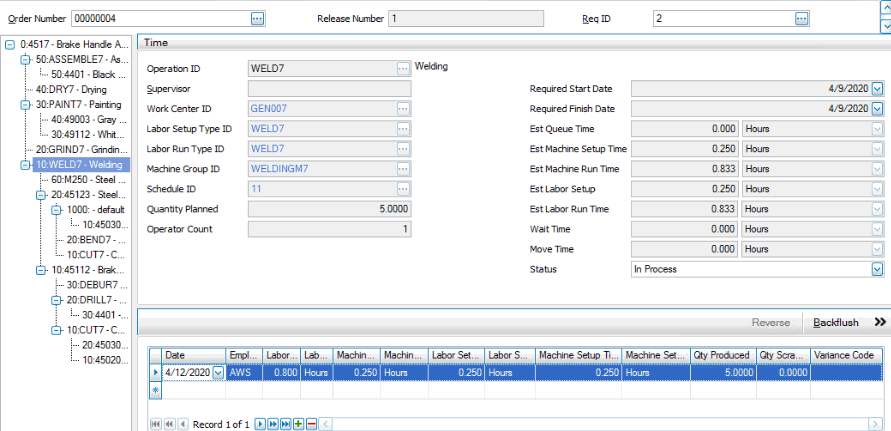
Task: Click the double chevron next to Backflush
Action: 880,322
